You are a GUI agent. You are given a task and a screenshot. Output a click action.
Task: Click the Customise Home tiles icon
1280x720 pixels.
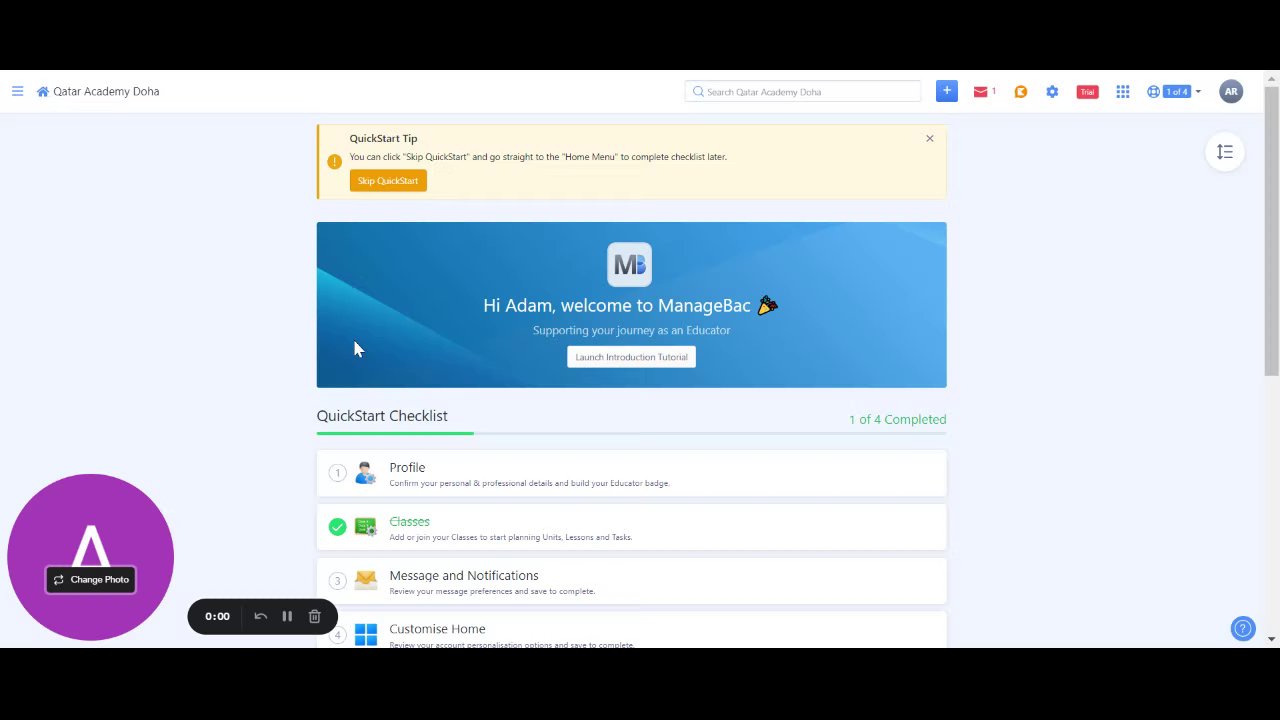pyautogui.click(x=366, y=634)
